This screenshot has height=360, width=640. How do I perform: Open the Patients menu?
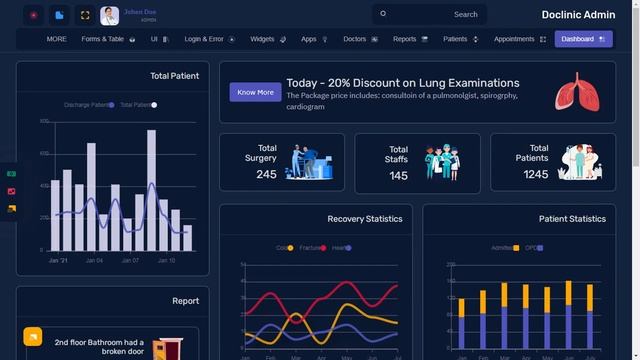455,39
